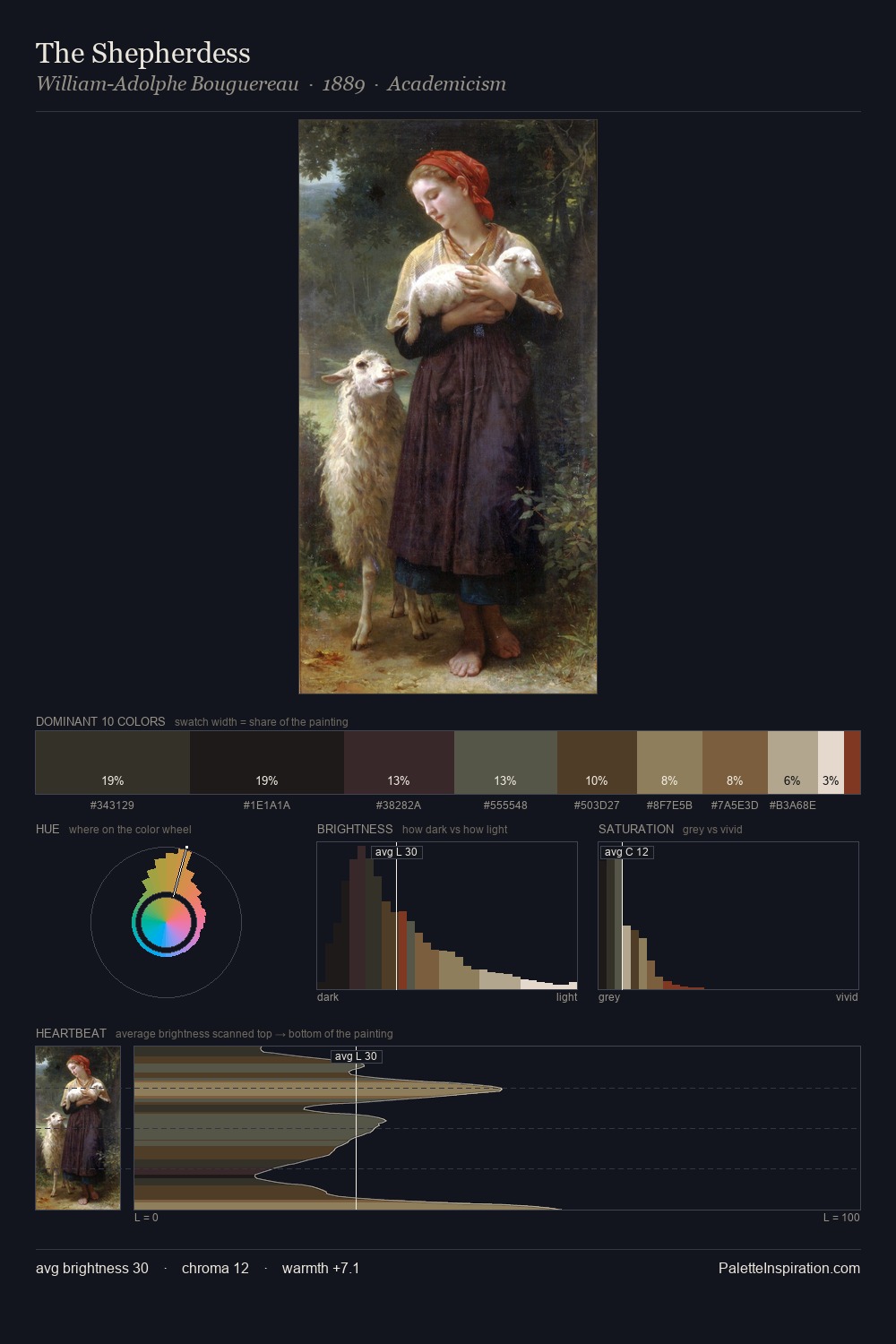Open the main Shepherdess painting image

point(448,407)
